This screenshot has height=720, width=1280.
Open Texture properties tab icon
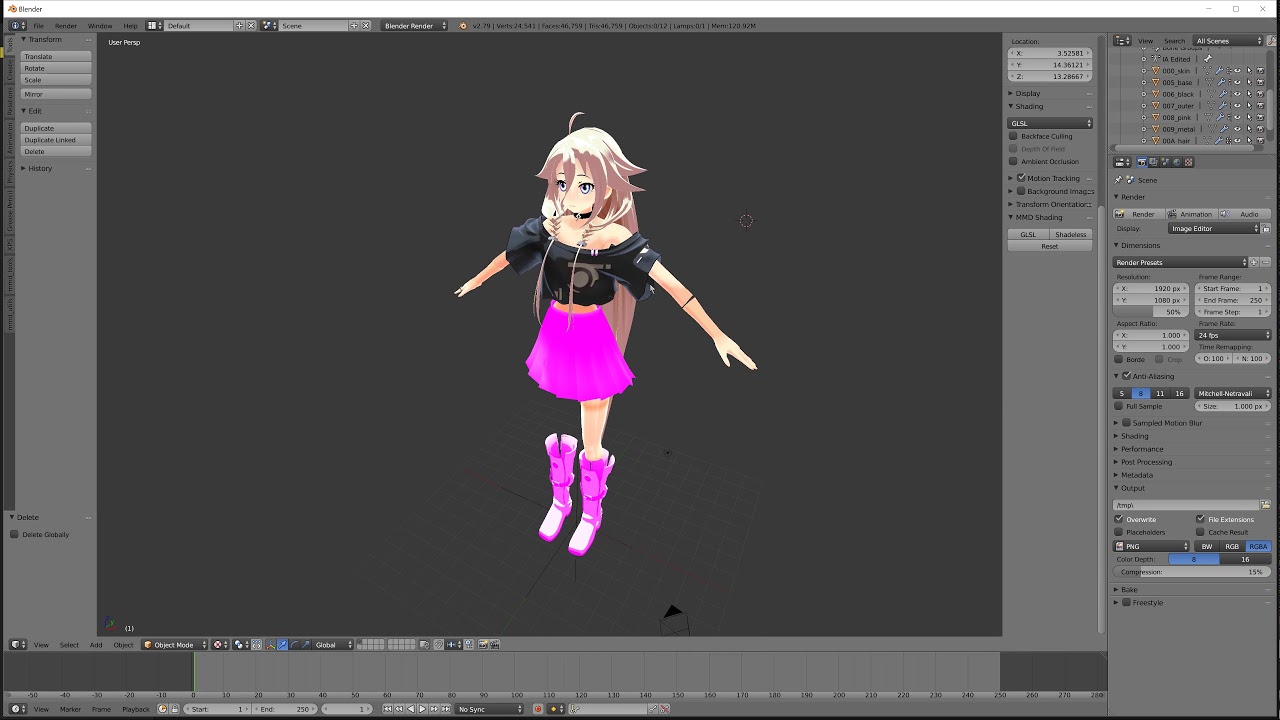[1189, 162]
